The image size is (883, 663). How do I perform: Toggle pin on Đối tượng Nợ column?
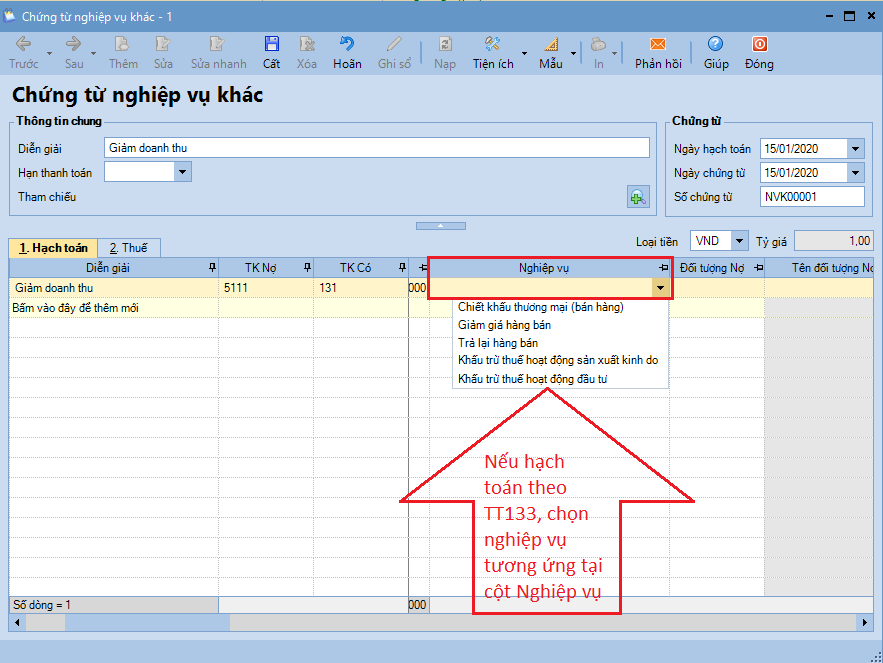pos(759,268)
